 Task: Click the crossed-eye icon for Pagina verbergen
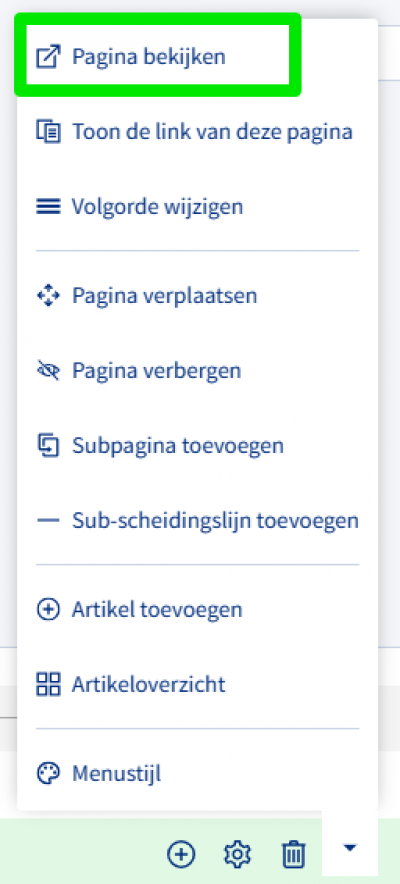(48, 371)
